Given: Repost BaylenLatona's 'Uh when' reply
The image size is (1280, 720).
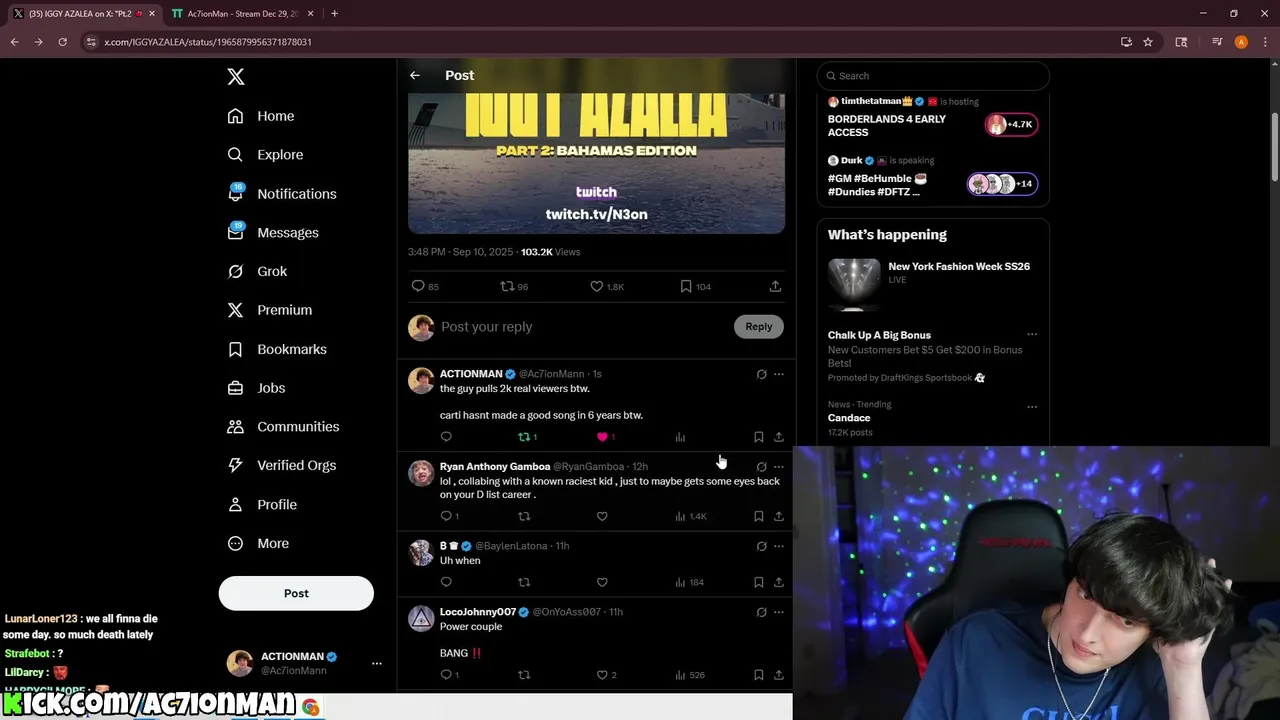Looking at the screenshot, I should point(524,582).
